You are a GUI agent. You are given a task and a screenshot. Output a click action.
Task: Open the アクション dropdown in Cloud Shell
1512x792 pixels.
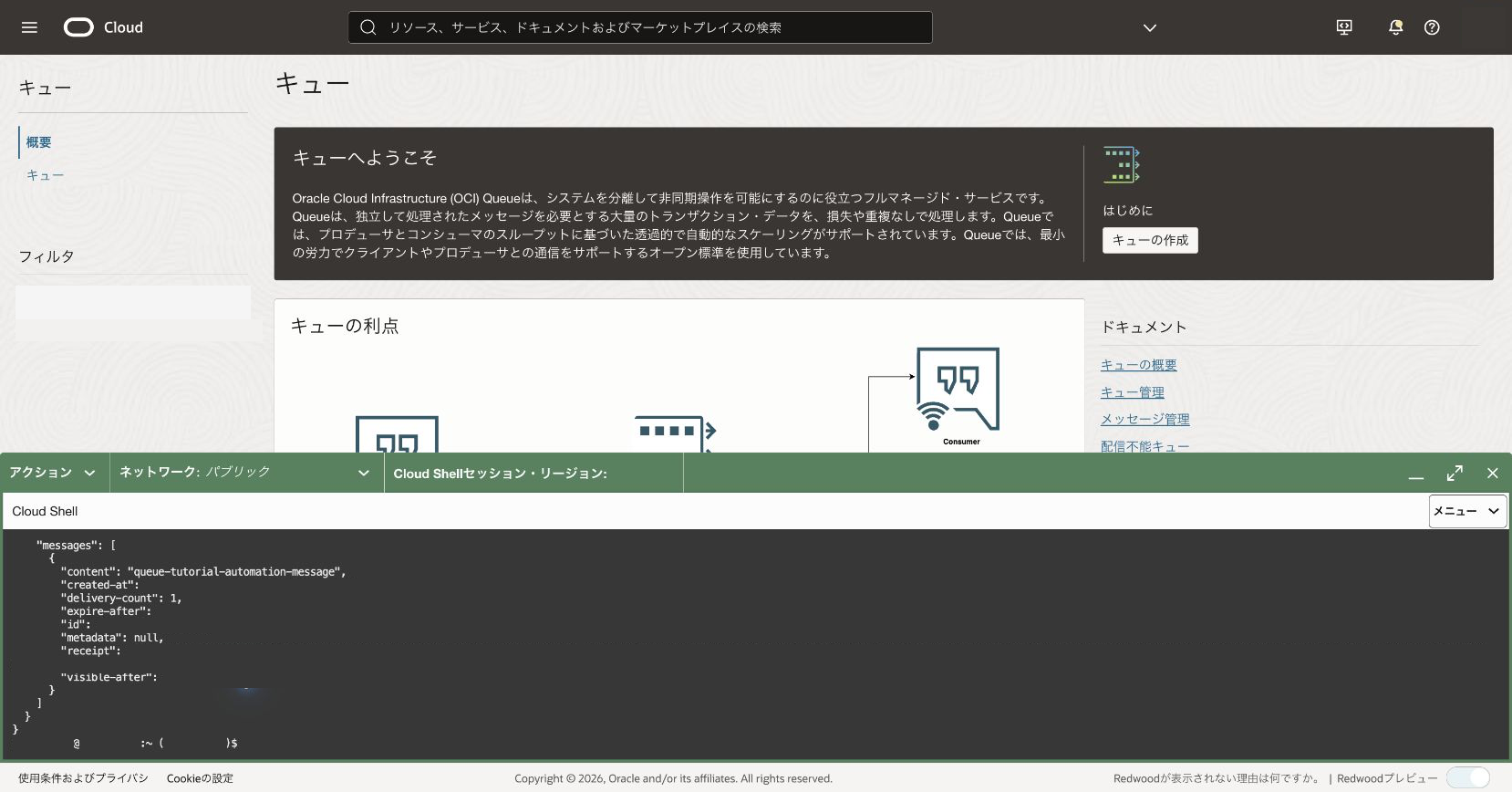53,473
